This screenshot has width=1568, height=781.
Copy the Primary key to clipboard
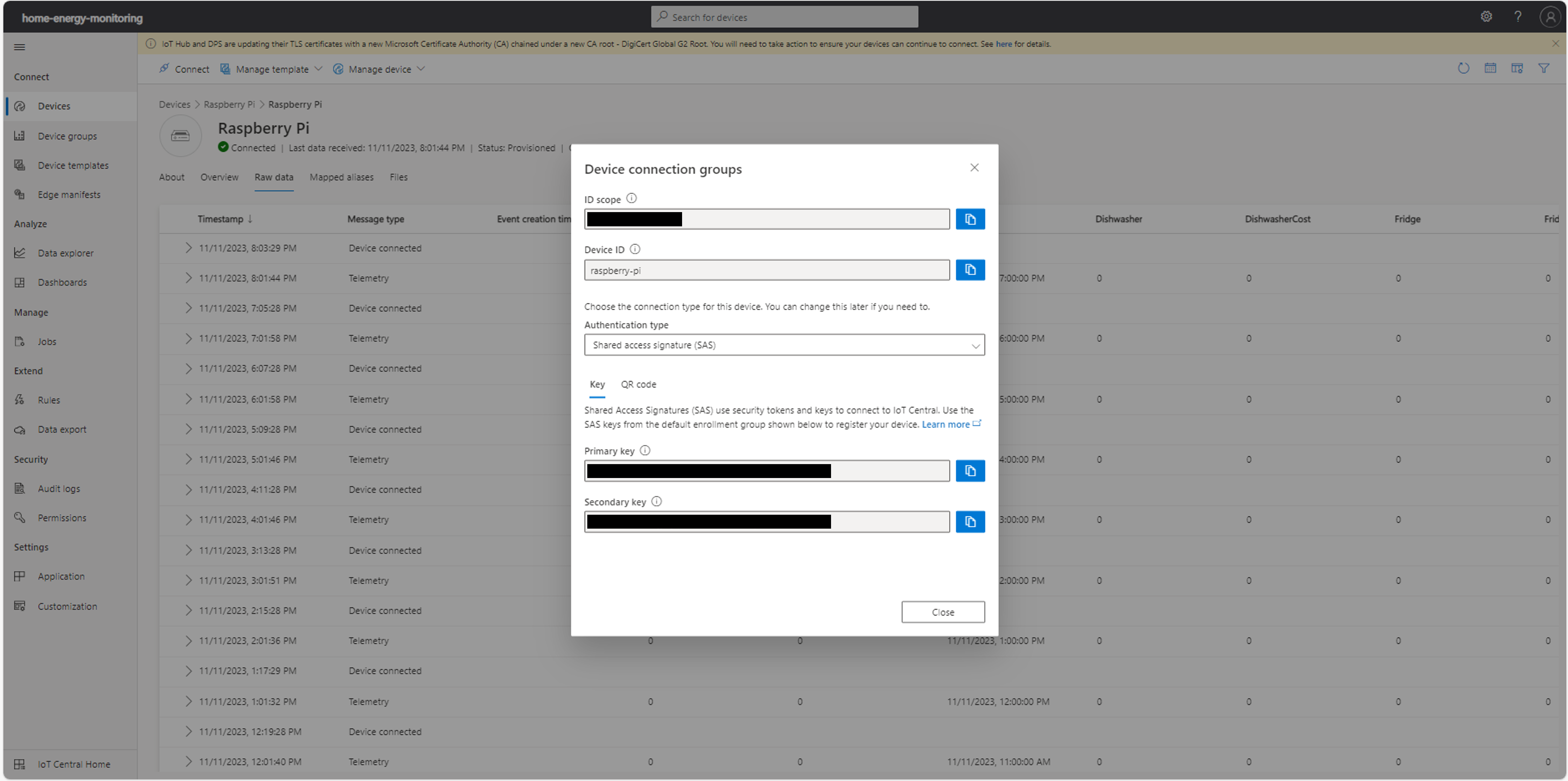(970, 470)
